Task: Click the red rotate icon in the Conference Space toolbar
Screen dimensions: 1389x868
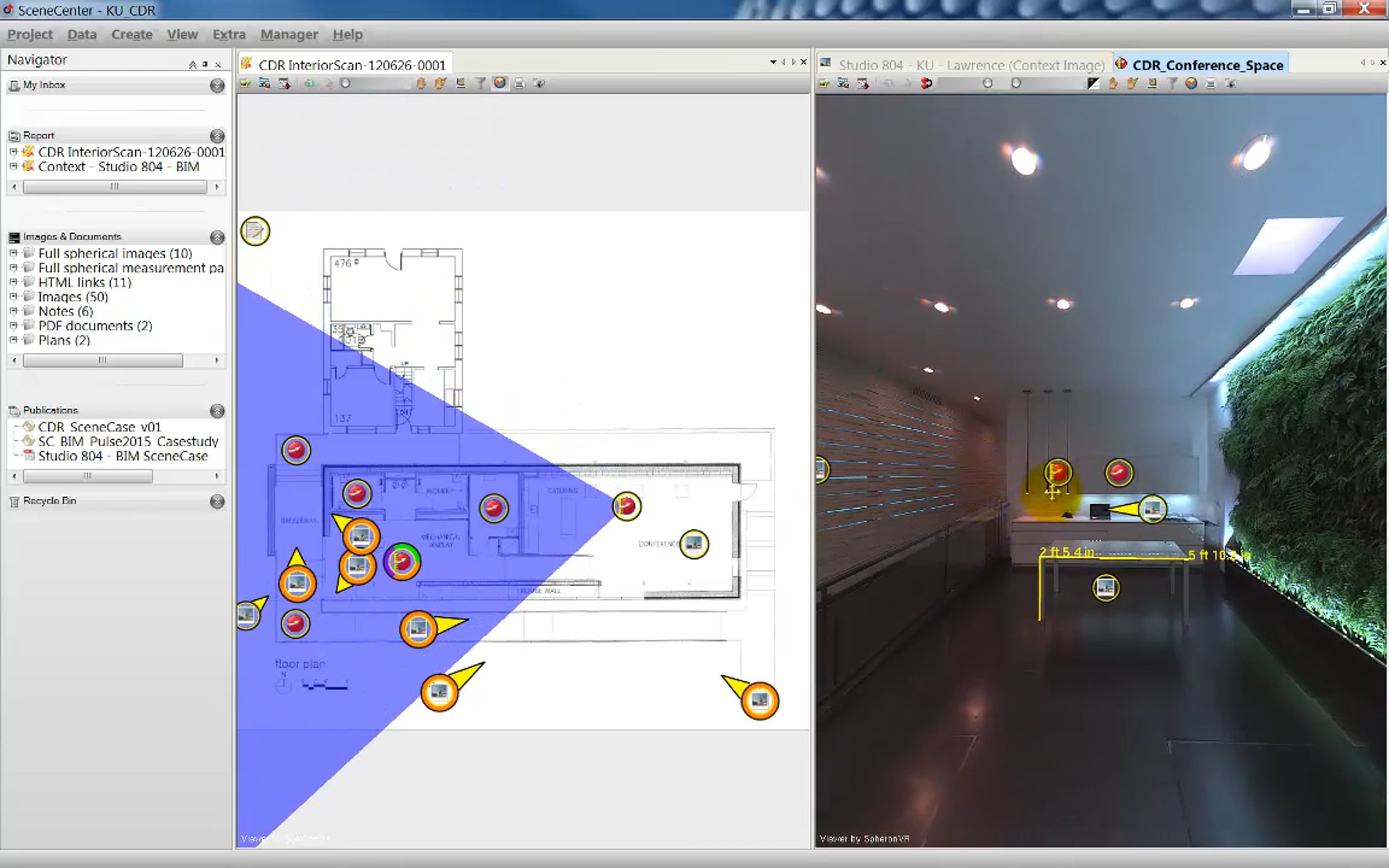Action: [x=927, y=83]
